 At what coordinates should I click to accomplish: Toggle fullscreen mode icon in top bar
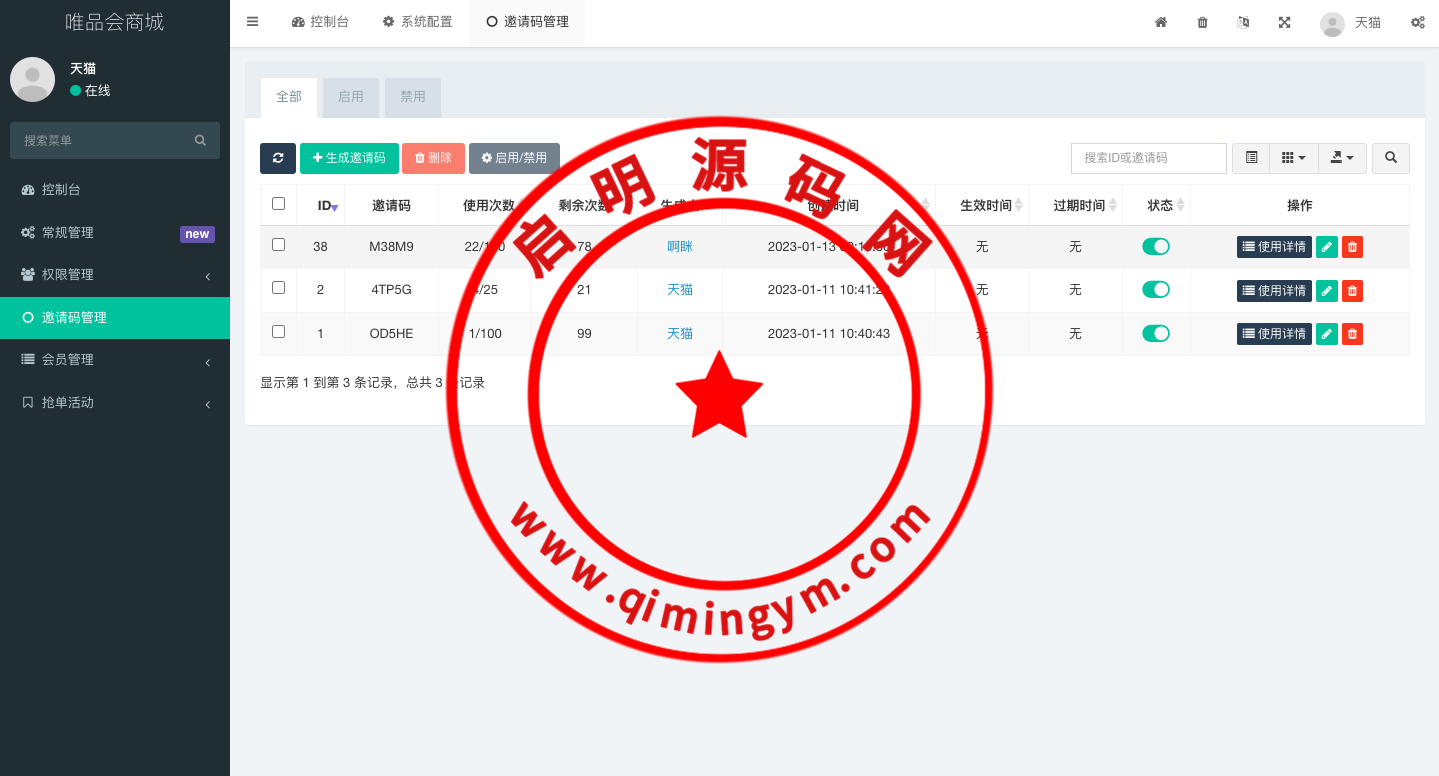click(1284, 22)
